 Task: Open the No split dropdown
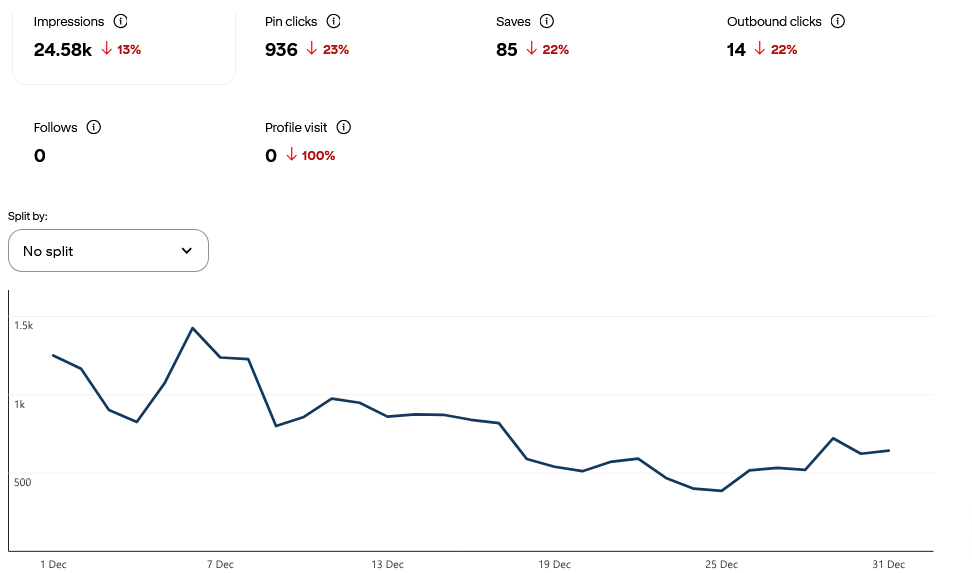pyautogui.click(x=108, y=251)
